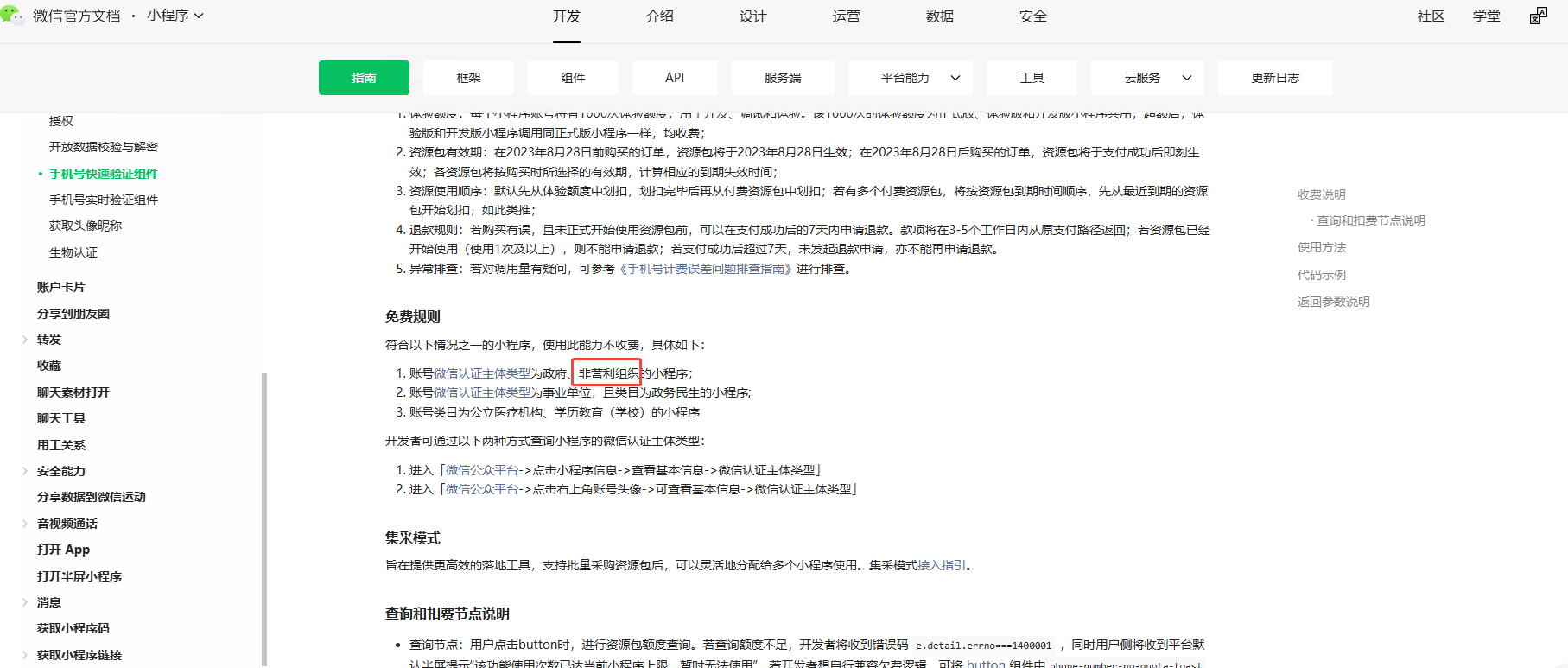Follow the 接入指引 link under 集采模式
This screenshot has height=668, width=1568.
[942, 565]
